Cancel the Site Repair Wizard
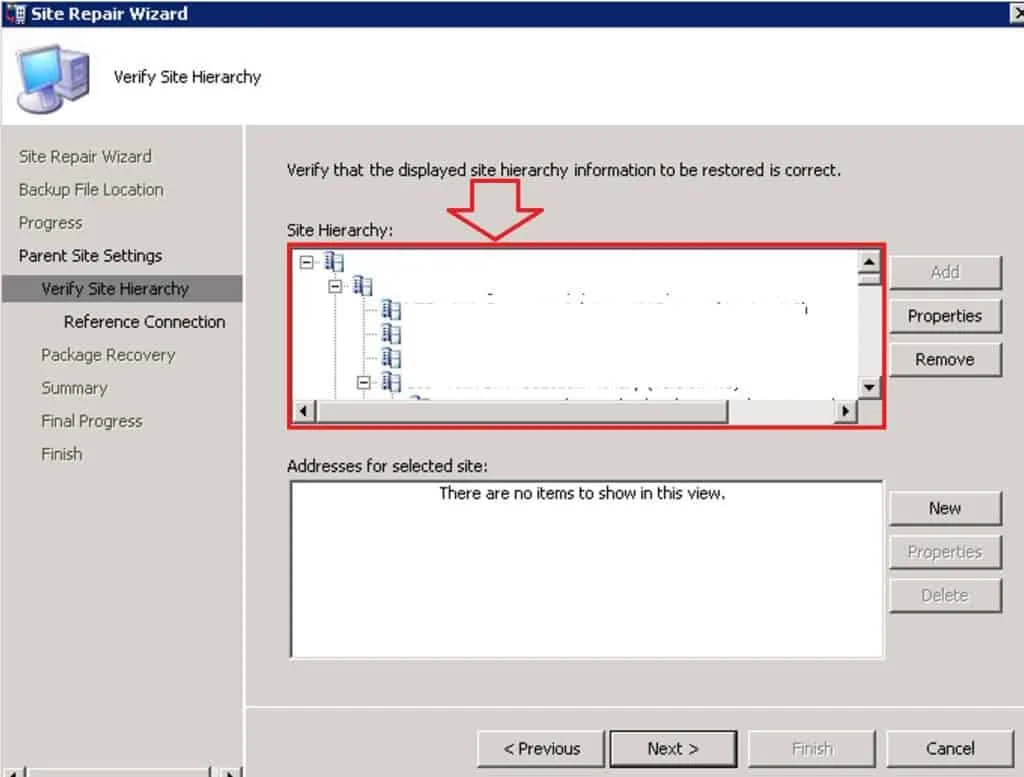1024x777 pixels. click(949, 748)
